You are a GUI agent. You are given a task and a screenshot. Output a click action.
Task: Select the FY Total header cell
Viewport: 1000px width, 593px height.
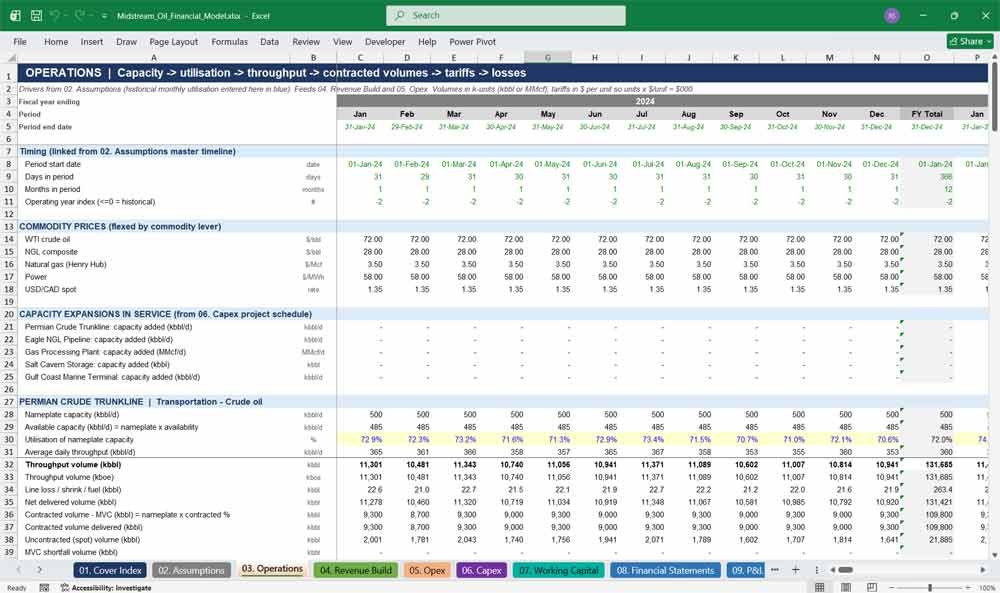927,114
